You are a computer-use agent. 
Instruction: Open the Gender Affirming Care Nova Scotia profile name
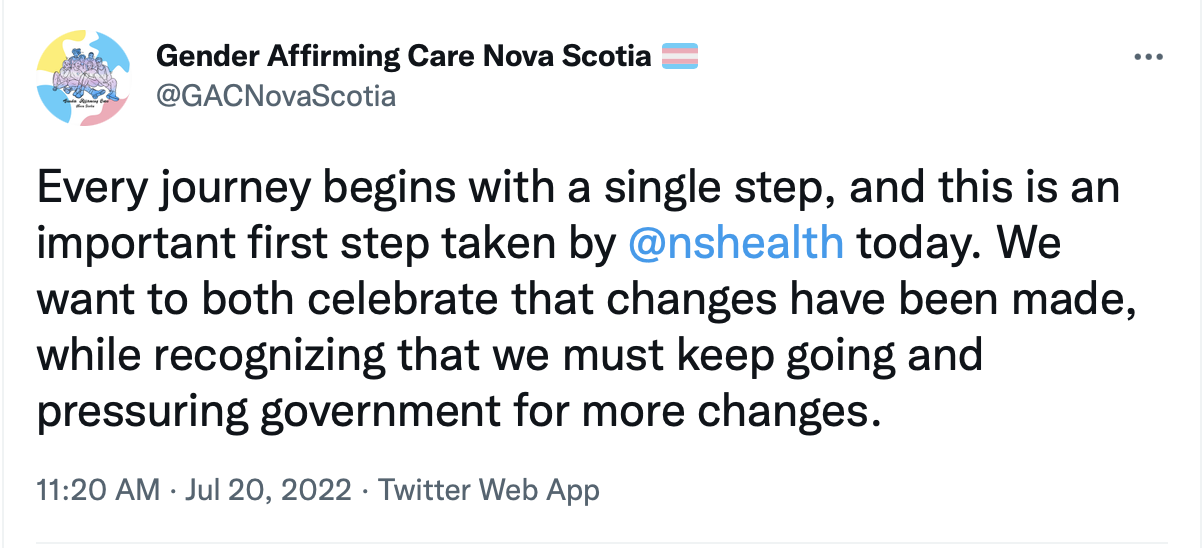pyautogui.click(x=402, y=56)
